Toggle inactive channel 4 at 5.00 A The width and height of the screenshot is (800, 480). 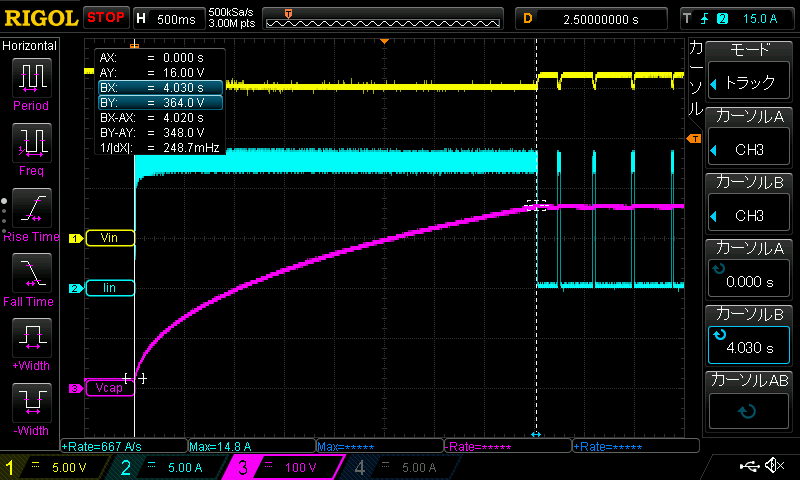tap(401, 467)
